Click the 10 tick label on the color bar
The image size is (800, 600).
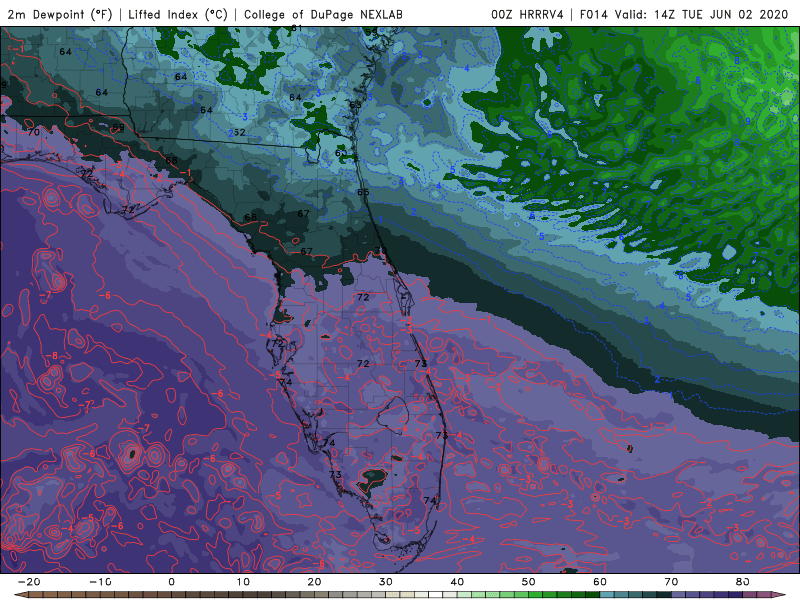click(x=243, y=582)
